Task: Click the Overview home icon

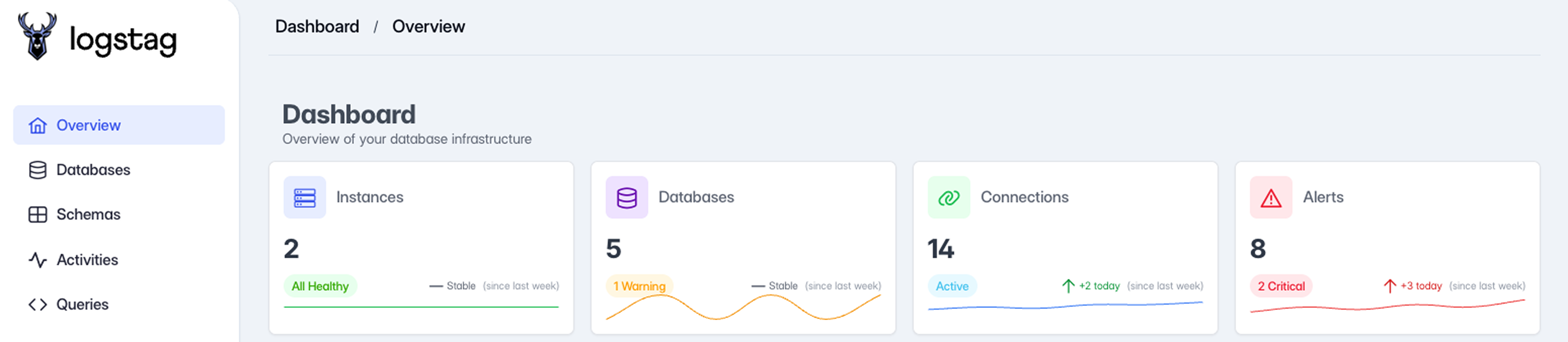Action: click(x=38, y=125)
